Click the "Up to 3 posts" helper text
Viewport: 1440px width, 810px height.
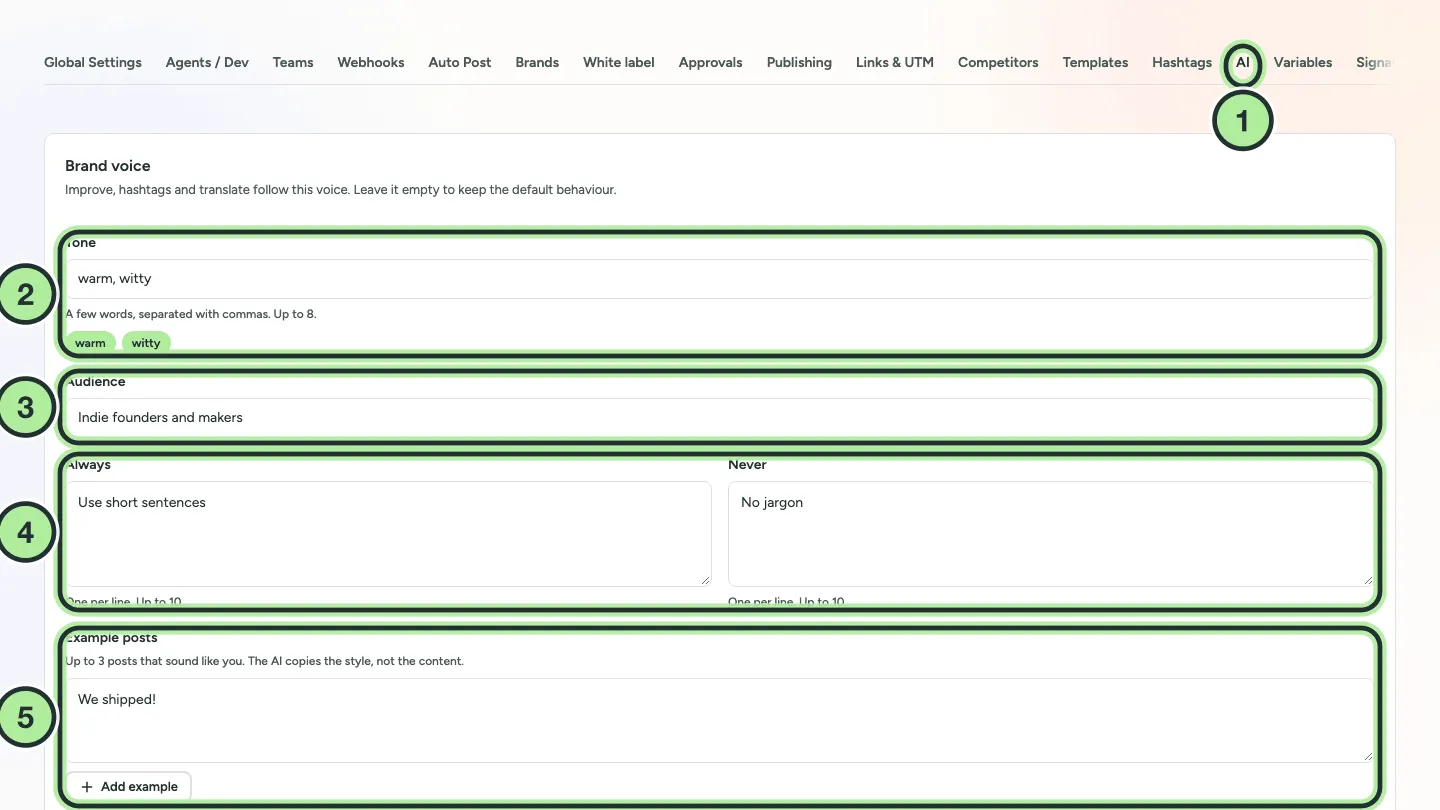pyautogui.click(x=265, y=661)
